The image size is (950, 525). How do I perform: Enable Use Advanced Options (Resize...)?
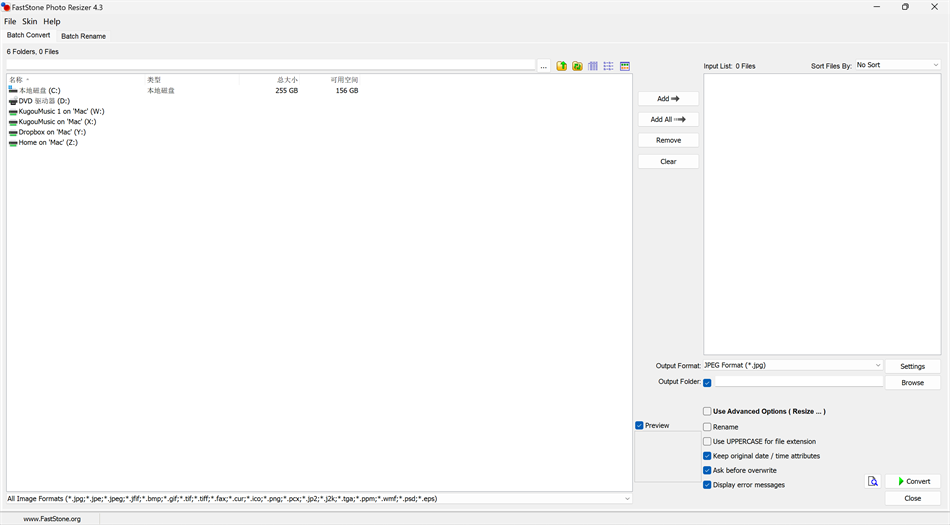coord(707,411)
